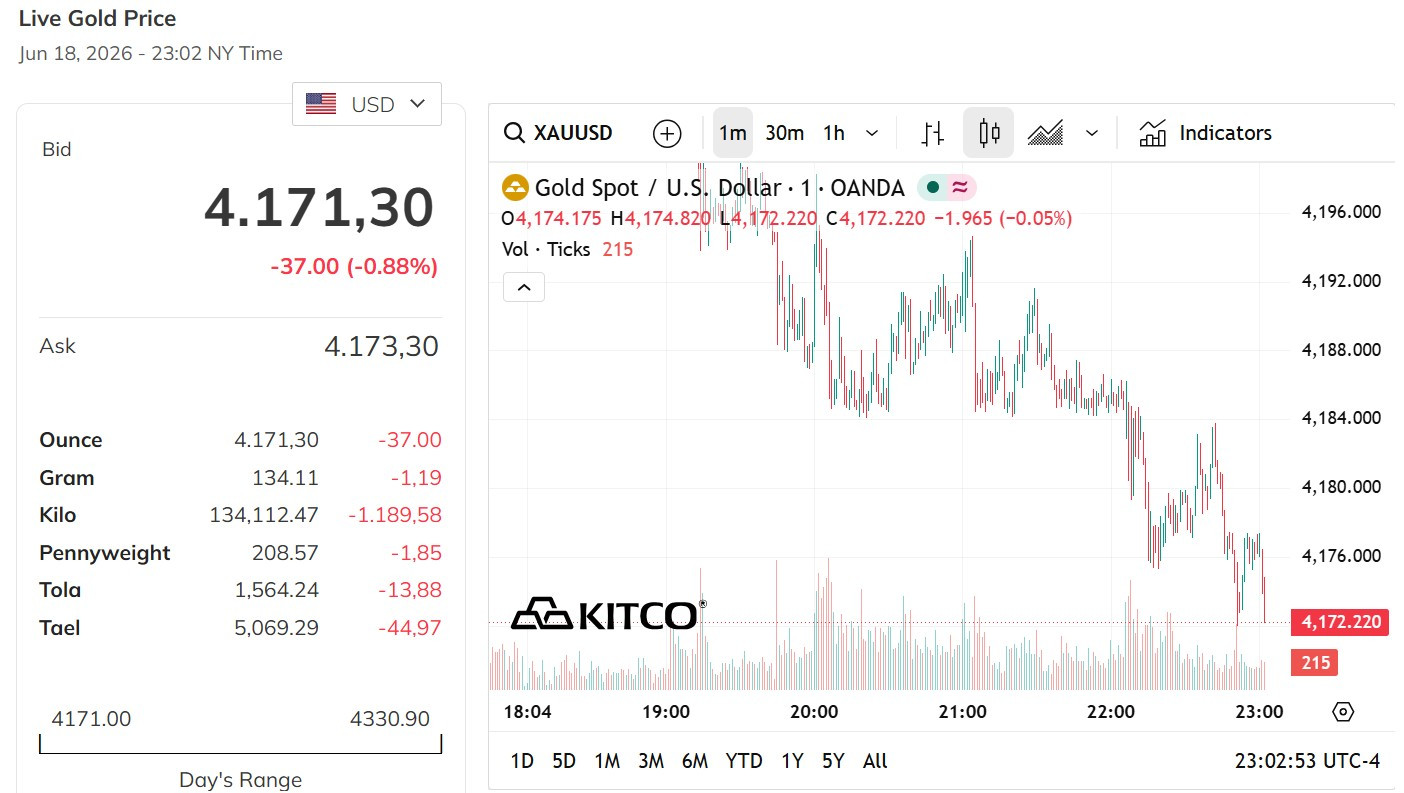Expand more time intervals chevron
Image resolution: width=1404 pixels, height=793 pixels.
pyautogui.click(x=872, y=133)
